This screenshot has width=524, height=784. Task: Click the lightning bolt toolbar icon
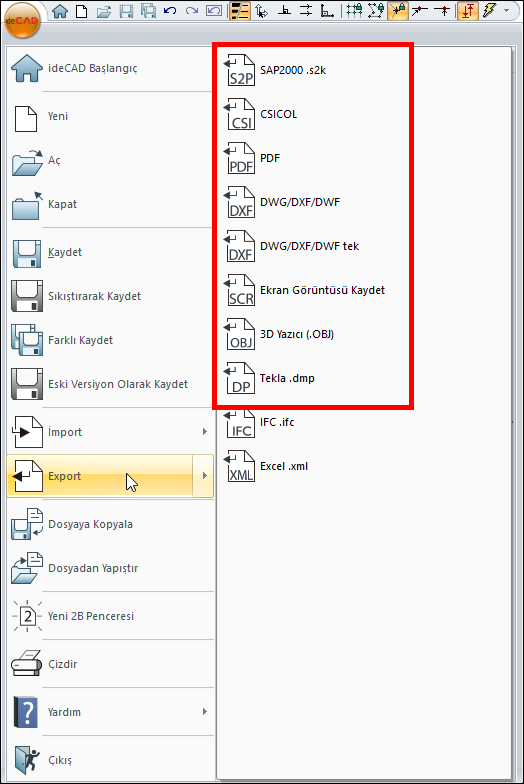tap(490, 10)
